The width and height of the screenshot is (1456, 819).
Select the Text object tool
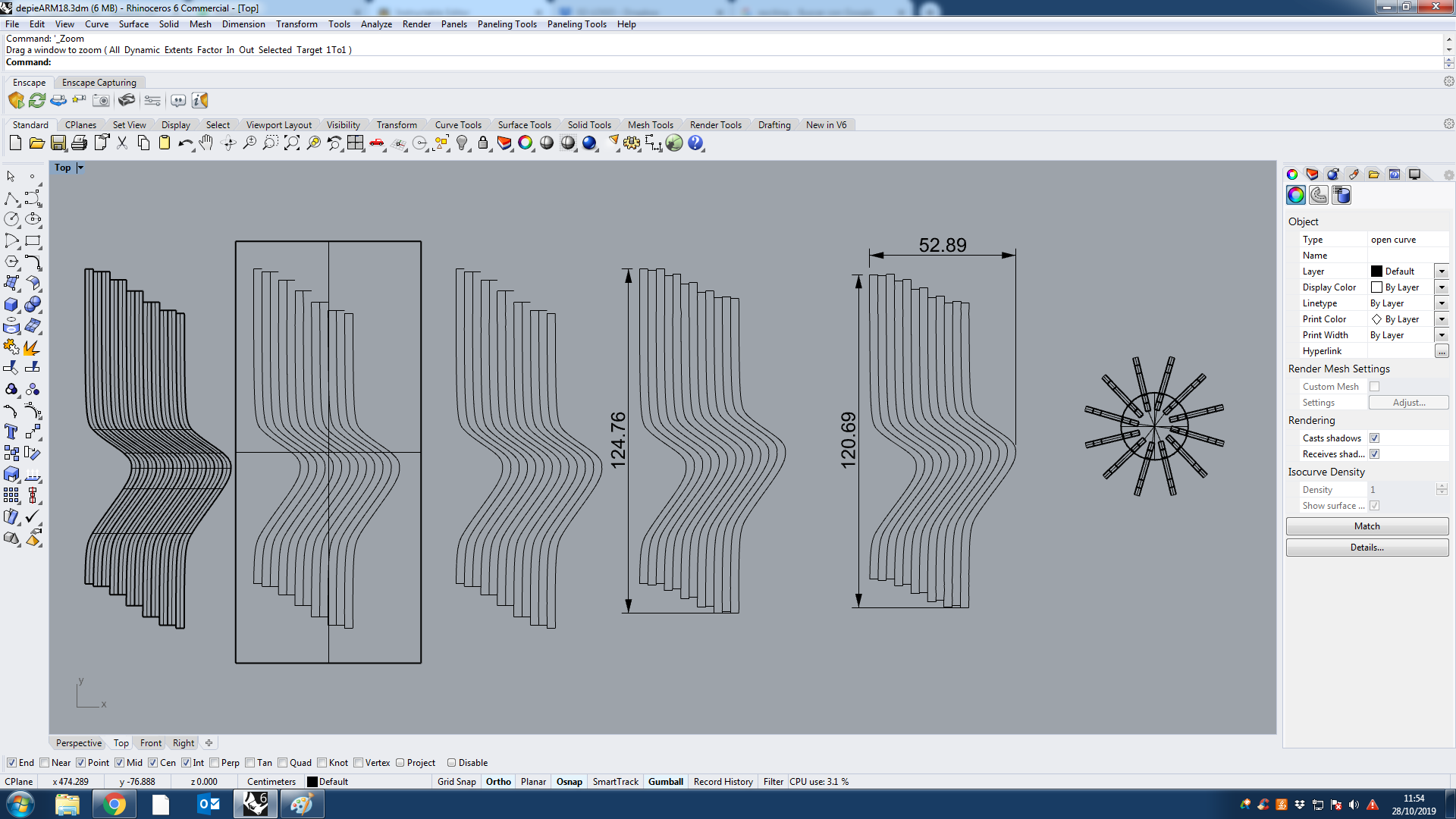[12, 431]
